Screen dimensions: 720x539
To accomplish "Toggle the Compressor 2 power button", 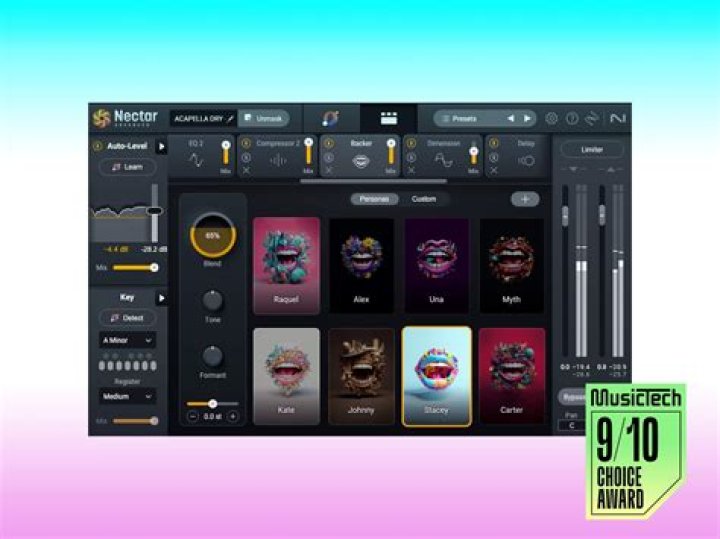I will 246,143.
